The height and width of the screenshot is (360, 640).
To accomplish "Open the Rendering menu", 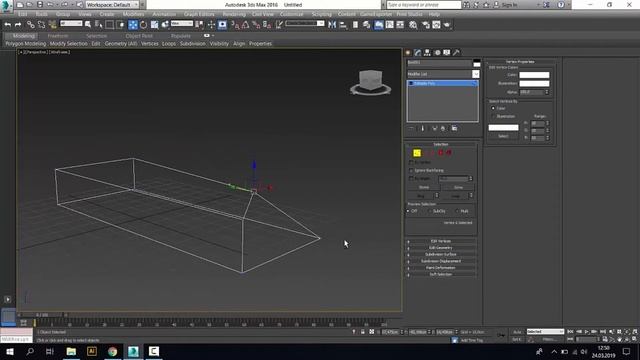I will pyautogui.click(x=234, y=14).
